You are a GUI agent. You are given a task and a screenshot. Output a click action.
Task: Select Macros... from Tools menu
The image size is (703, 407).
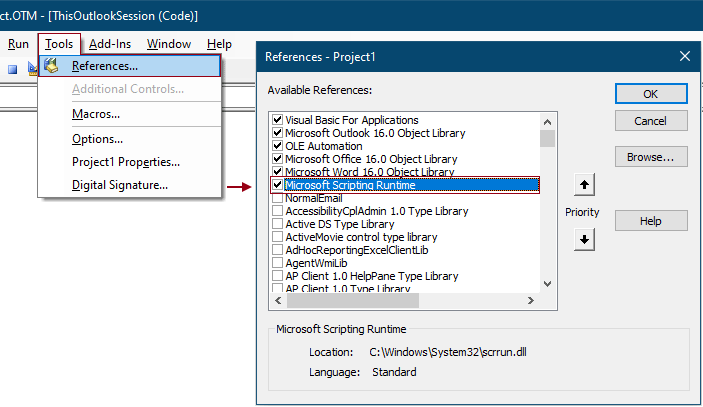(x=96, y=114)
